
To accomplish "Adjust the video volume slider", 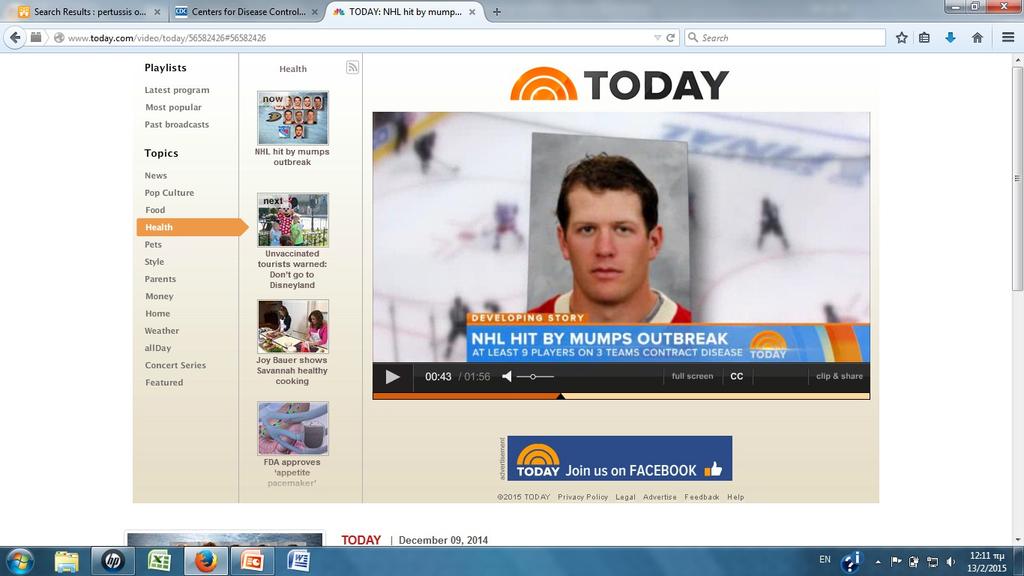I will tap(536, 376).
